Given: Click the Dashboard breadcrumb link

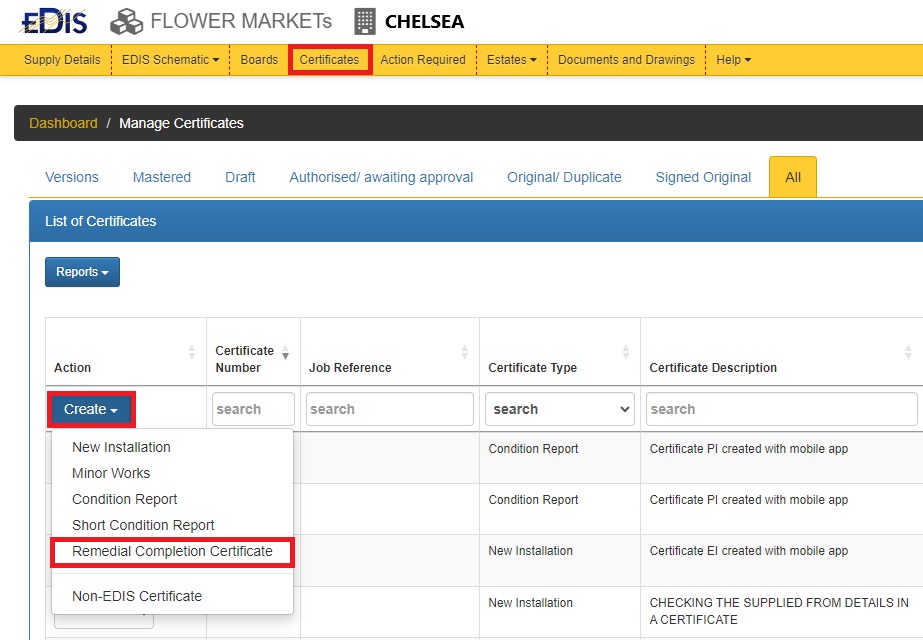Looking at the screenshot, I should pos(63,123).
